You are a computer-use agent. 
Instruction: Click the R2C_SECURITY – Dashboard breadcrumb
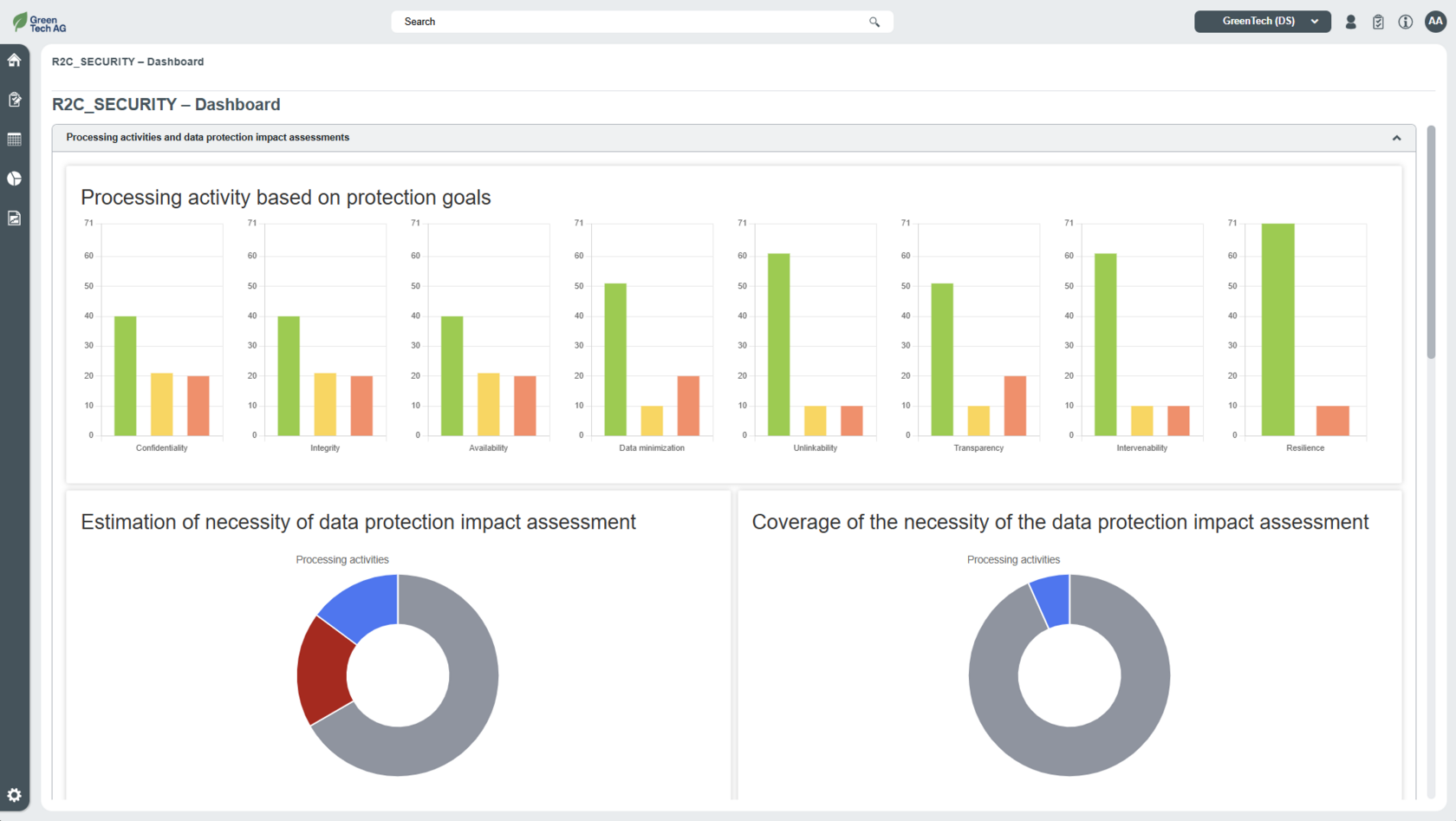(127, 62)
